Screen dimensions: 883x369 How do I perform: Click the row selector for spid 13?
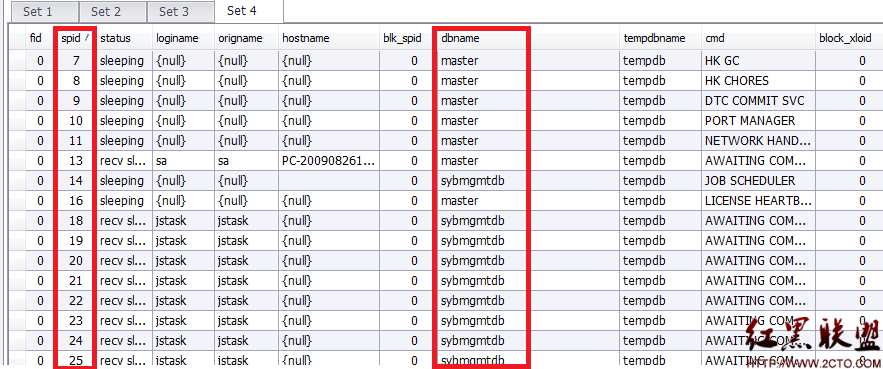[x=17, y=161]
